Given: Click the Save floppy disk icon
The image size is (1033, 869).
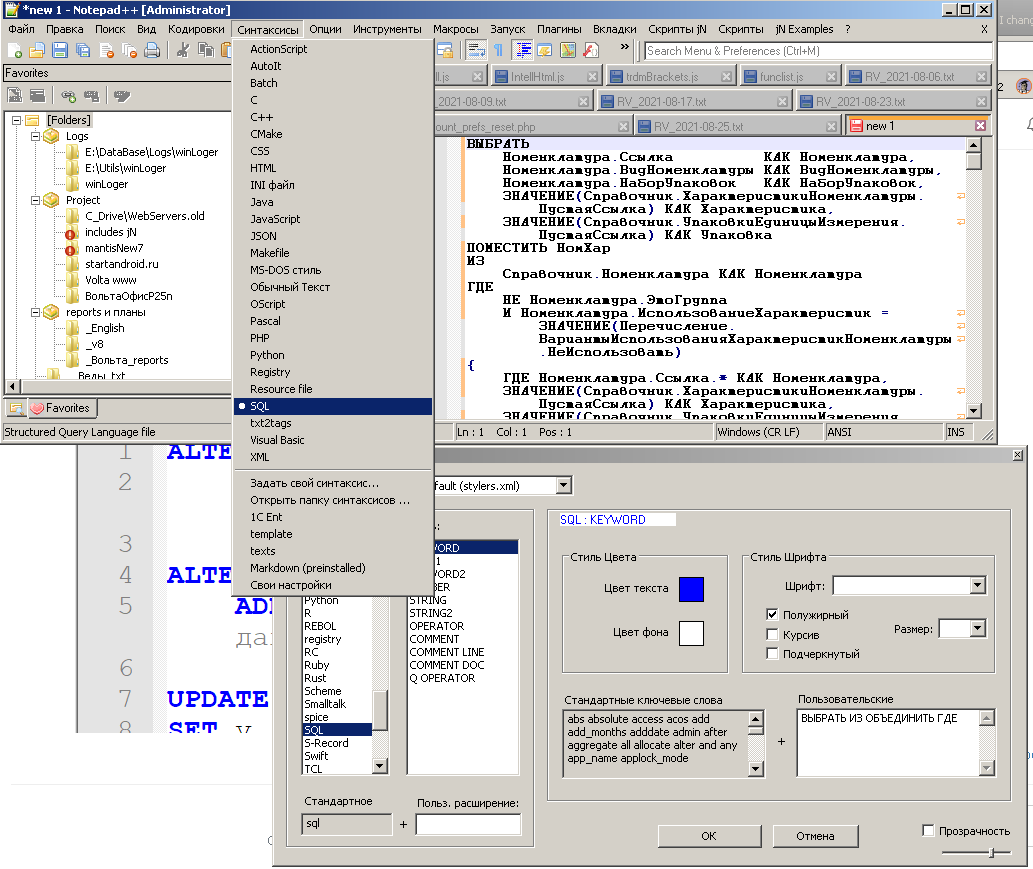Looking at the screenshot, I should (60, 50).
